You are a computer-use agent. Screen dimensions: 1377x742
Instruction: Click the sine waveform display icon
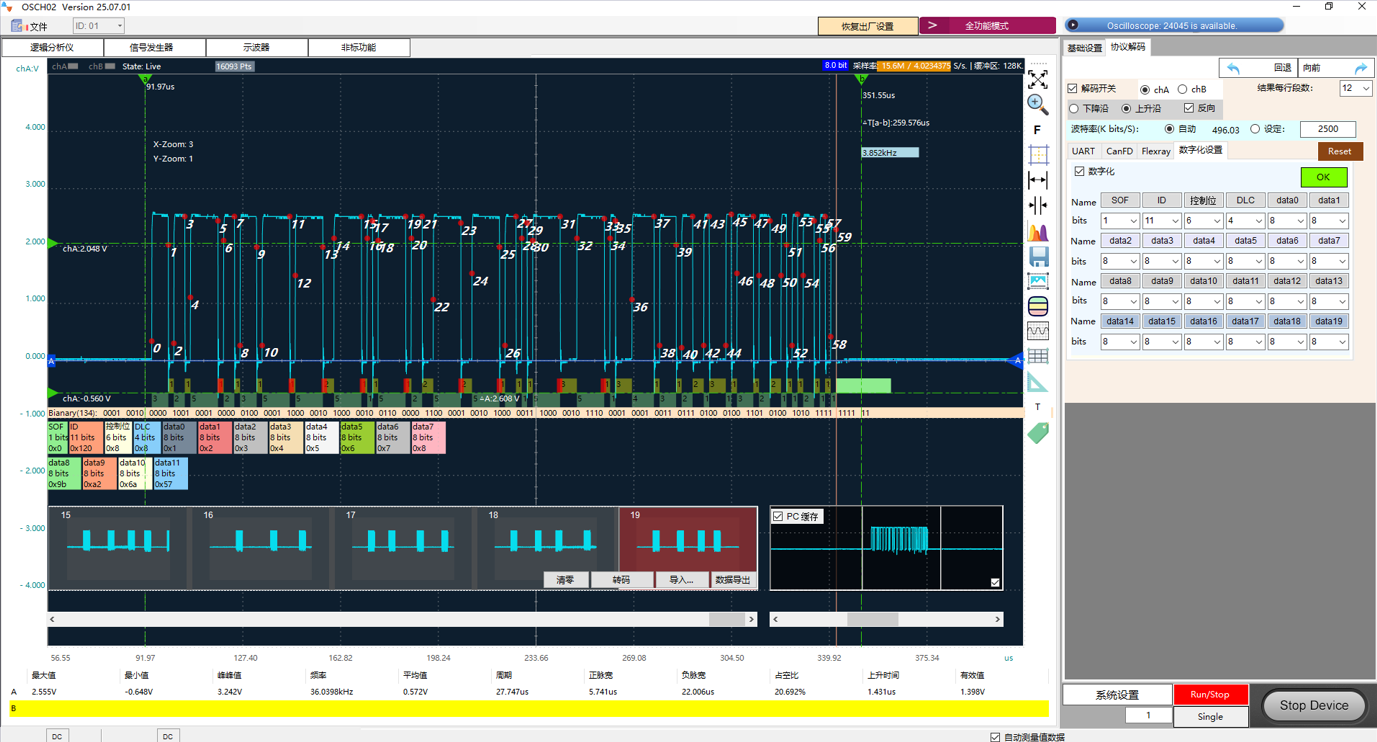tap(1038, 331)
